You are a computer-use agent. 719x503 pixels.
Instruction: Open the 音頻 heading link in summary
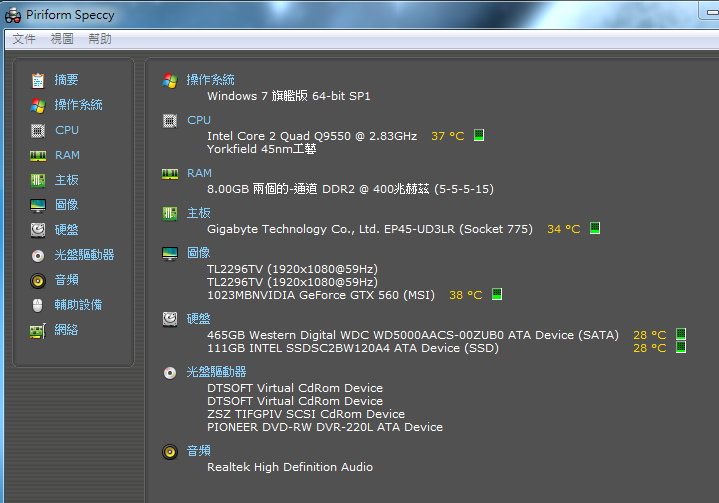click(x=199, y=451)
